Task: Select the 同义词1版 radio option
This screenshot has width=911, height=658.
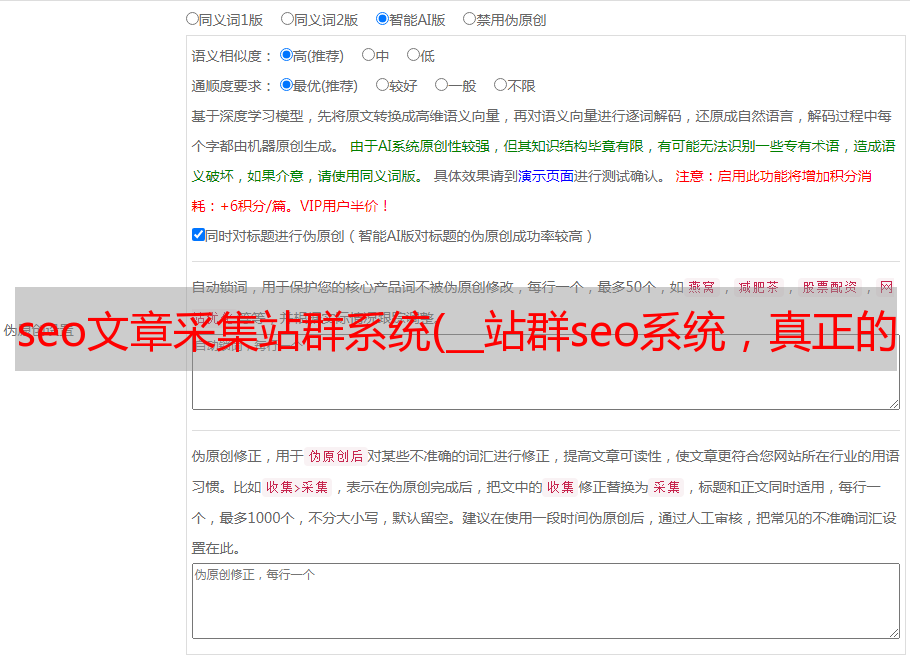Action: [192, 19]
